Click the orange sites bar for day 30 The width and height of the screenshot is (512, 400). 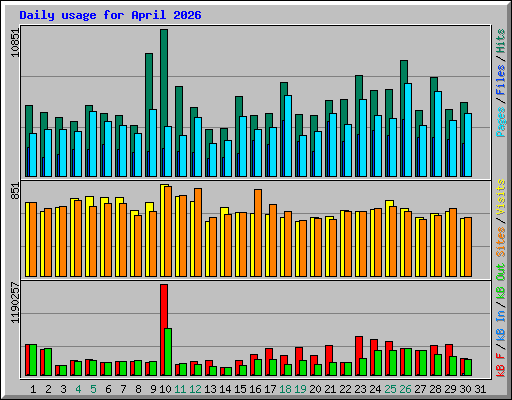pos(468,247)
